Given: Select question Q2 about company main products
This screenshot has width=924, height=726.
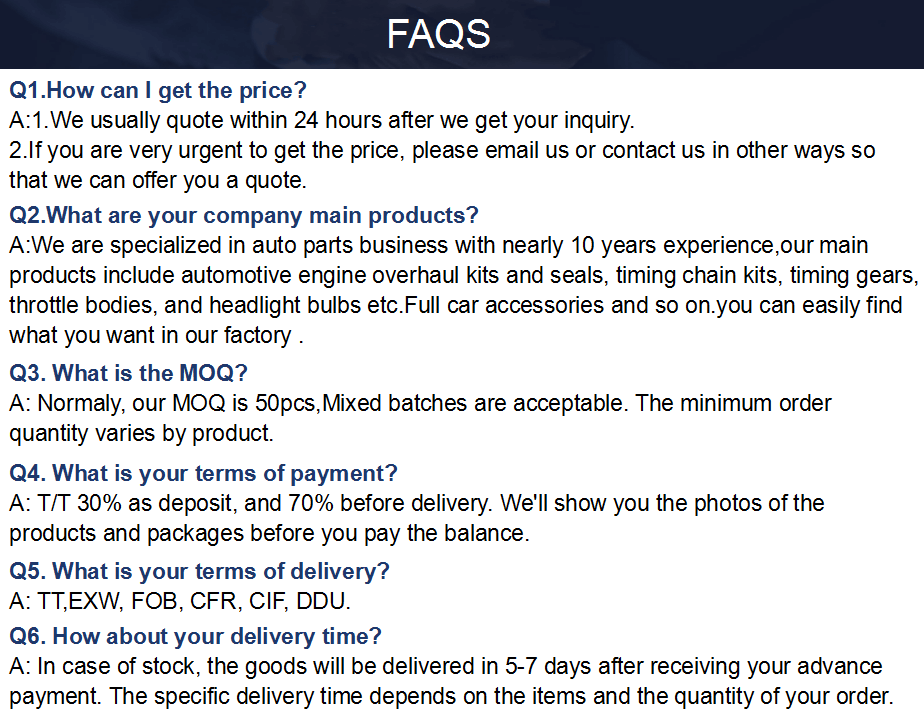Looking at the screenshot, I should tap(244, 215).
